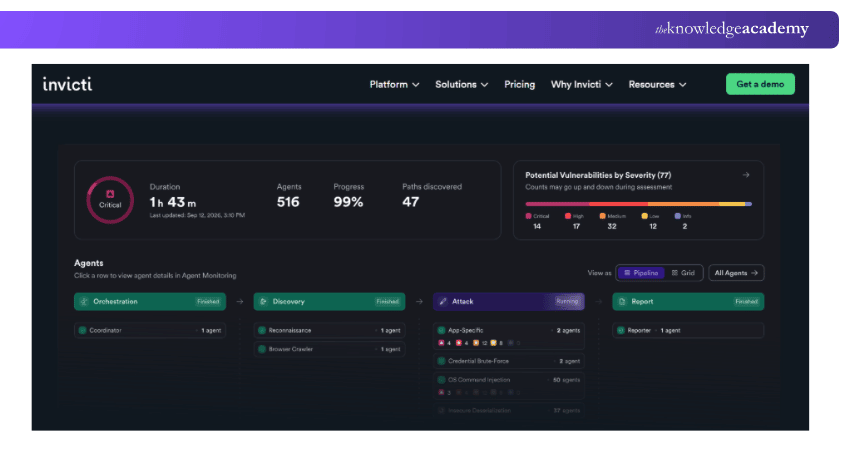Select the Low severity legend swatch
This screenshot has width=850, height=450.
645,216
